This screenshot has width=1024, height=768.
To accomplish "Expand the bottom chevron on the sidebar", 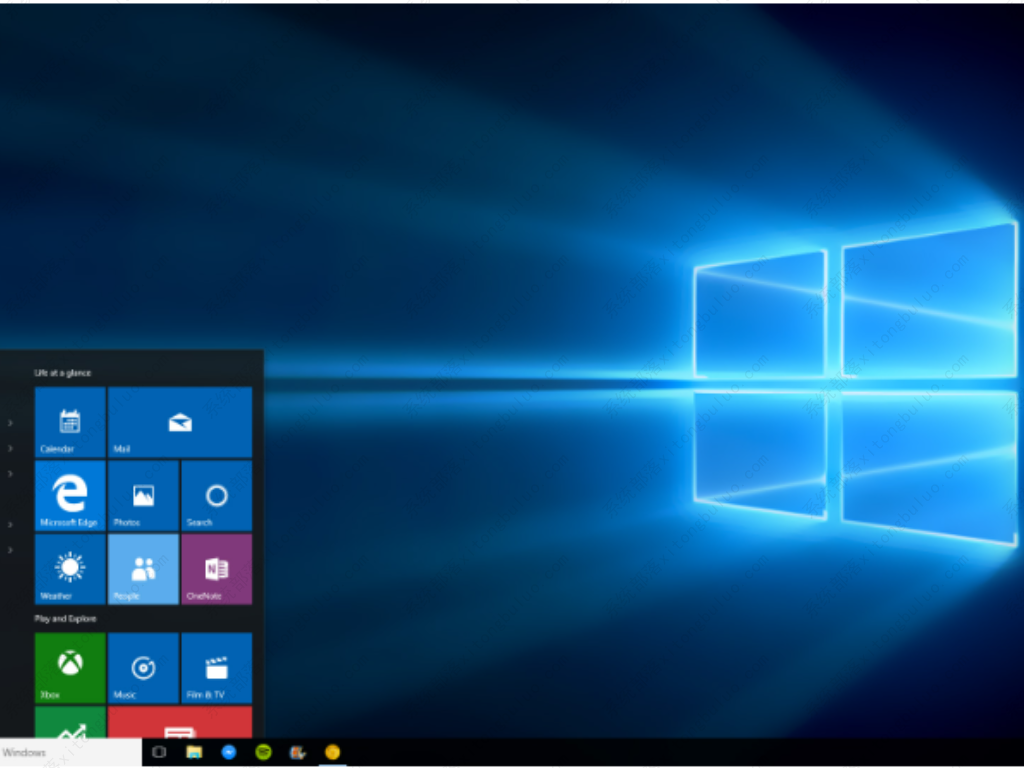I will point(10,549).
